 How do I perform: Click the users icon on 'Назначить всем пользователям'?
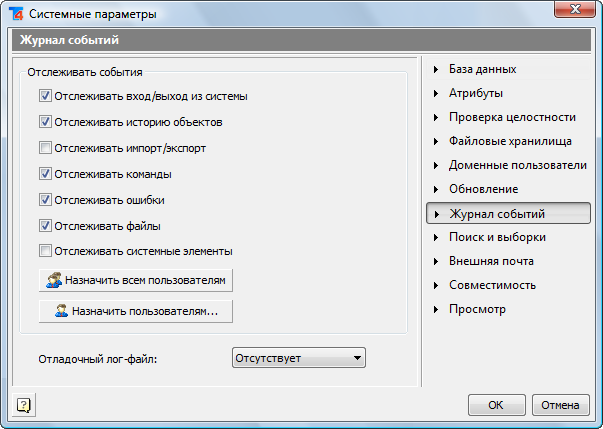(54, 280)
